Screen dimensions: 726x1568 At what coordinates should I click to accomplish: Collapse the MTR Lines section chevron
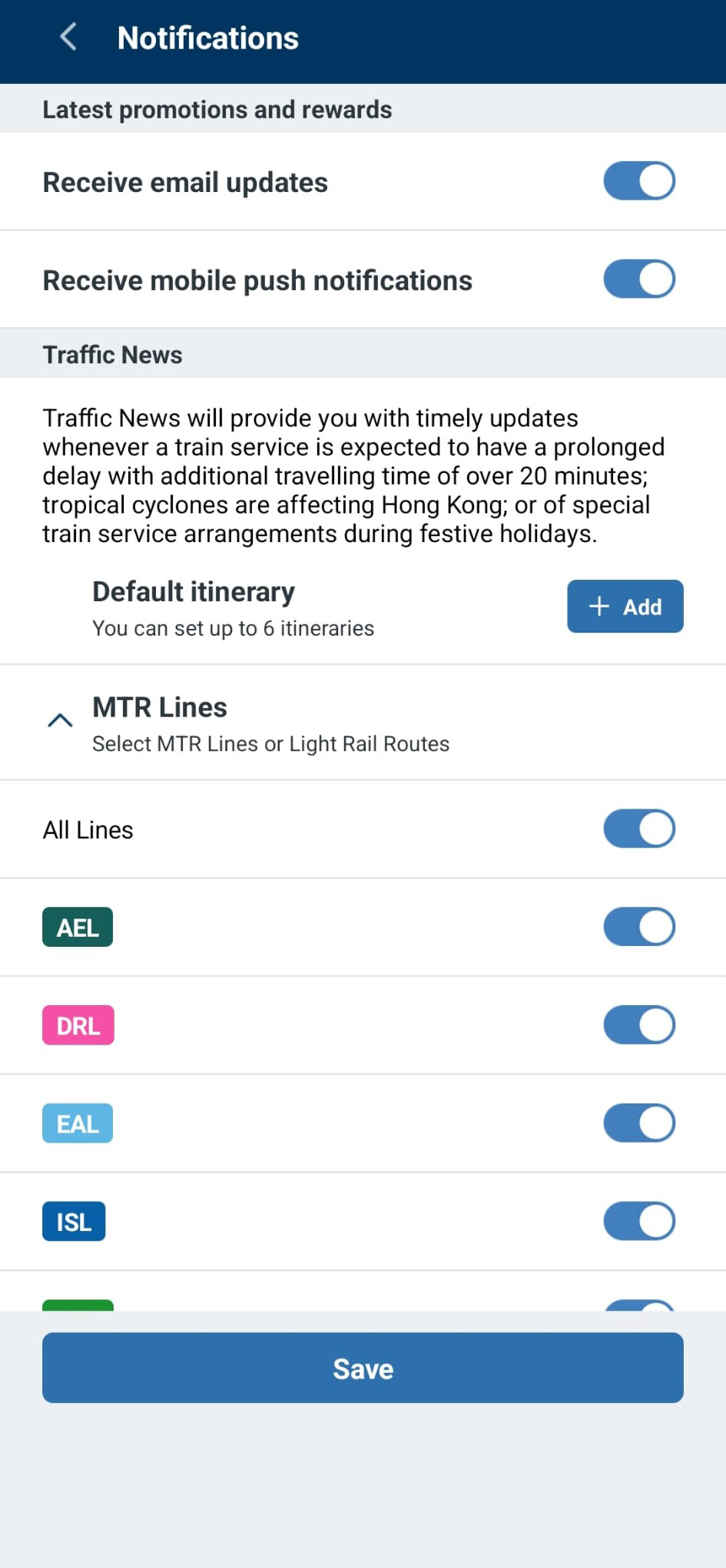coord(60,720)
